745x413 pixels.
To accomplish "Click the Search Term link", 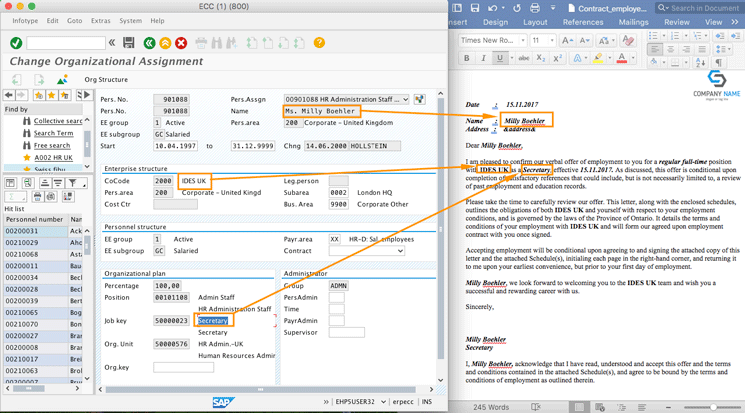I will 53,134.
